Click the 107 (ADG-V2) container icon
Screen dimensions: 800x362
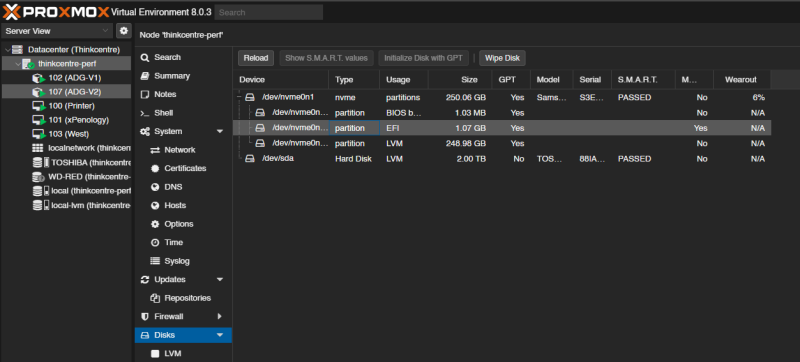pyautogui.click(x=38, y=92)
